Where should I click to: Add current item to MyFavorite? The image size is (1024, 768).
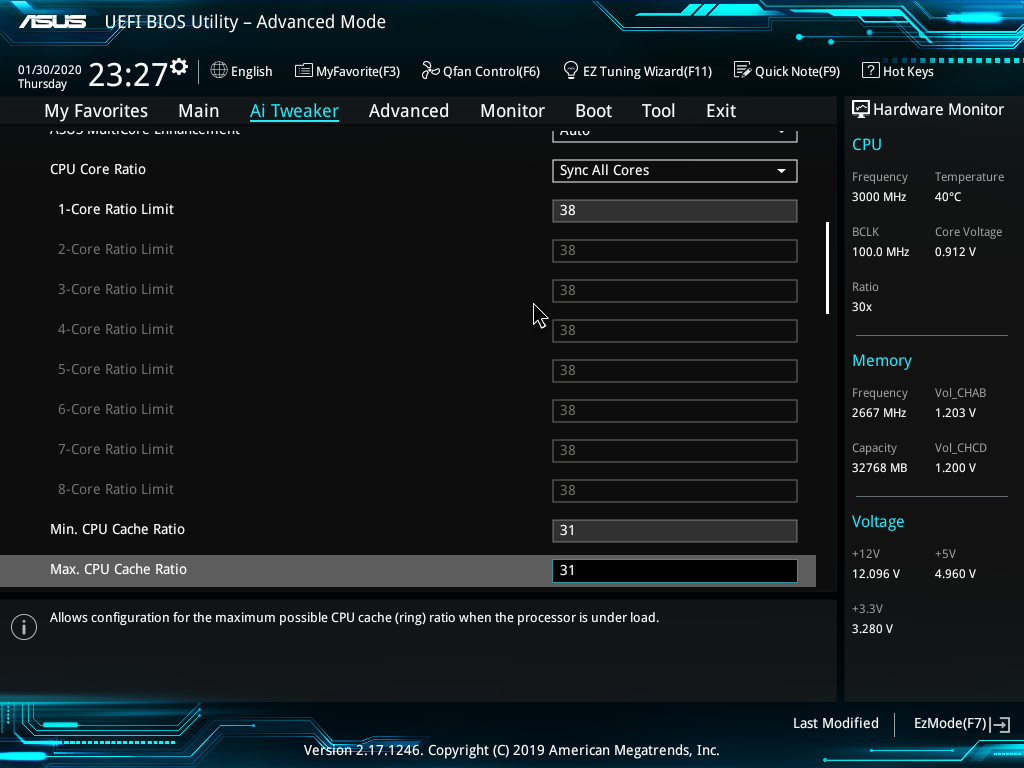(x=347, y=71)
